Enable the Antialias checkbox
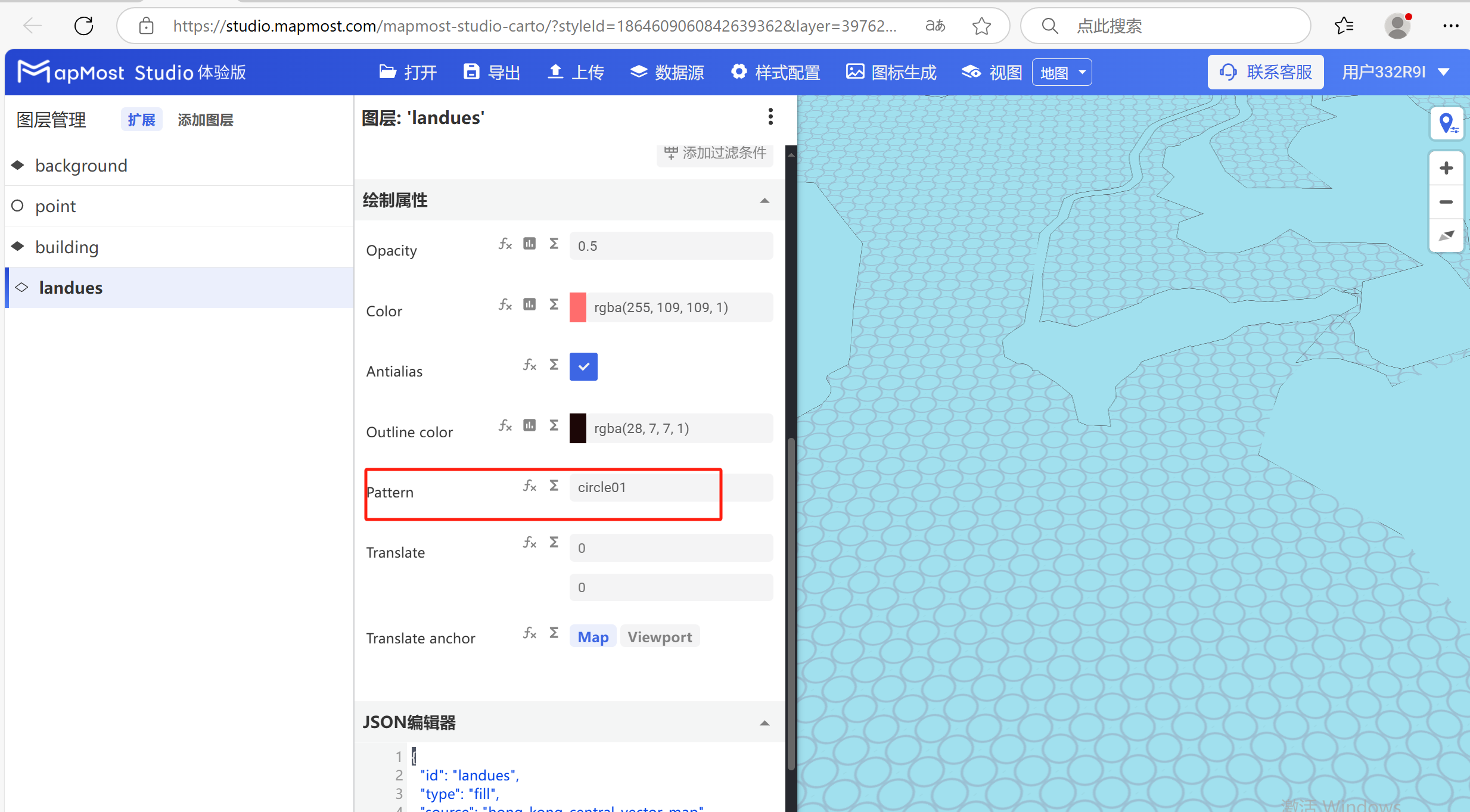The width and height of the screenshot is (1470, 812). click(x=583, y=366)
